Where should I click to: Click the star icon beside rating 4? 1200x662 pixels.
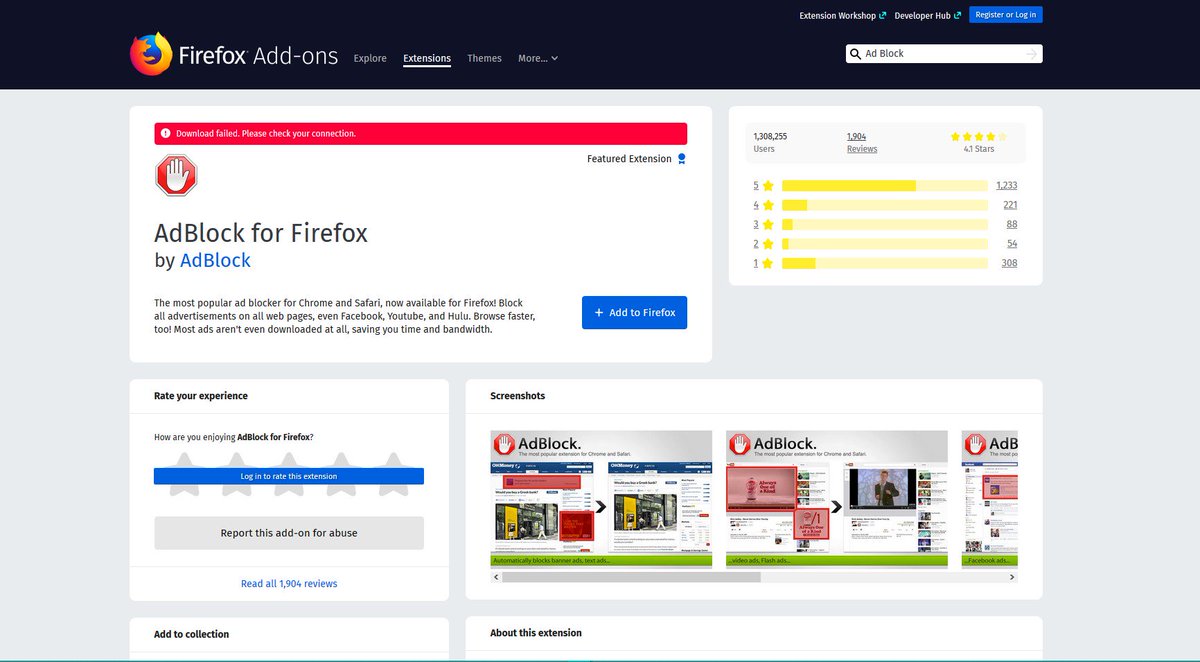[768, 205]
